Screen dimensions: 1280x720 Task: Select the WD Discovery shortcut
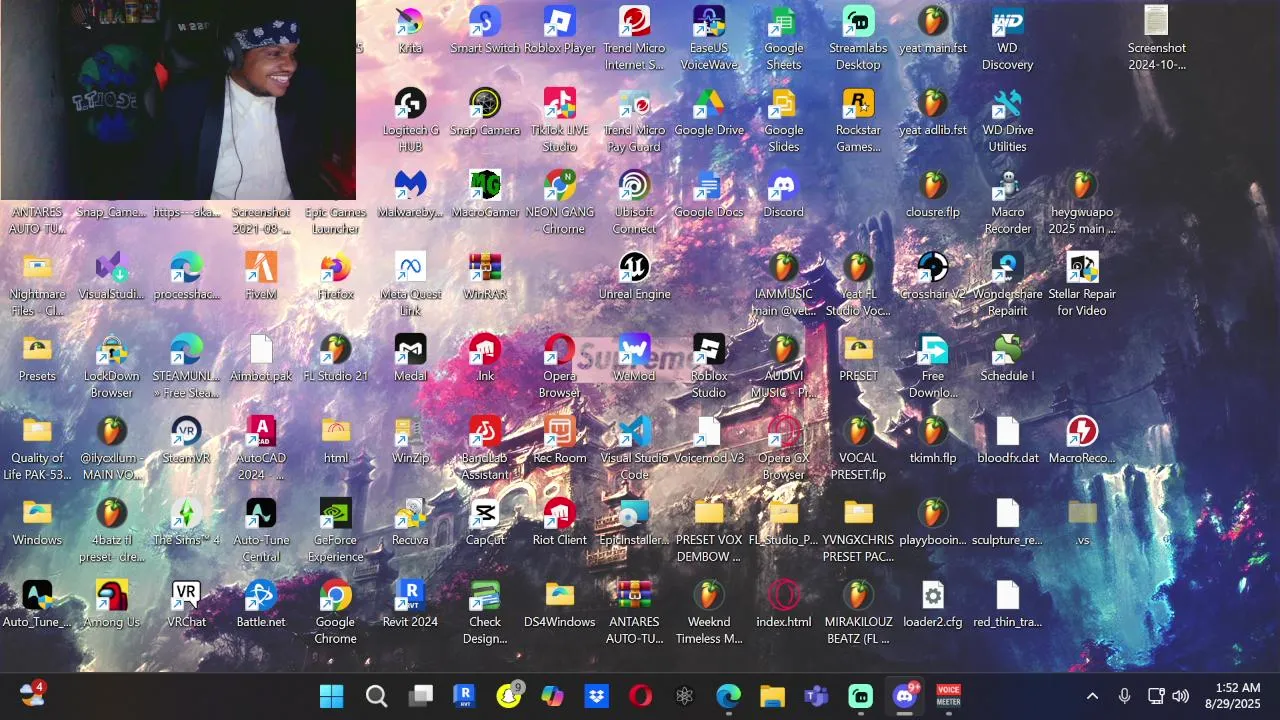point(1007,38)
